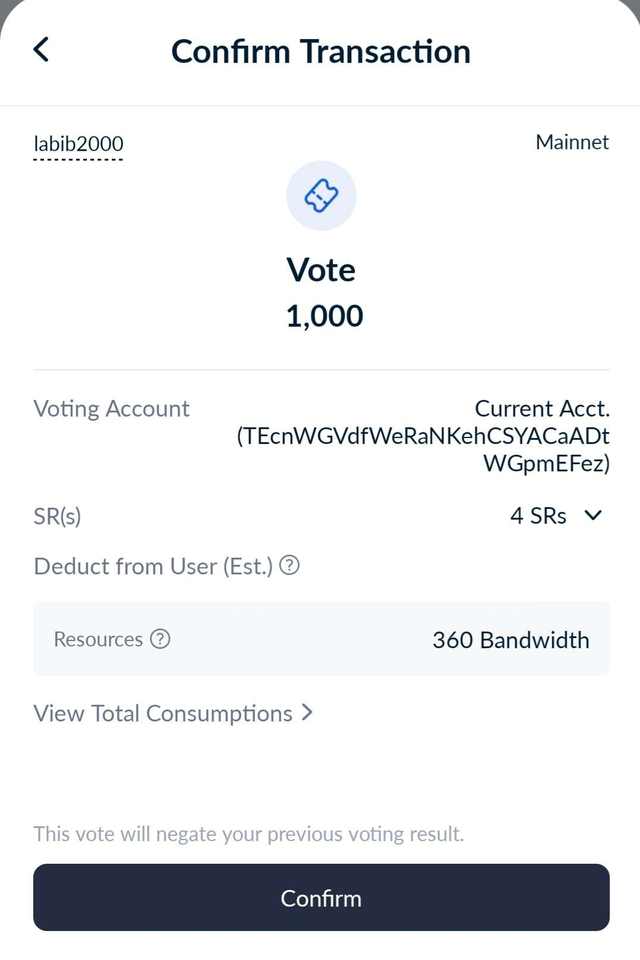Click the SR(s) row label

[x=57, y=517]
